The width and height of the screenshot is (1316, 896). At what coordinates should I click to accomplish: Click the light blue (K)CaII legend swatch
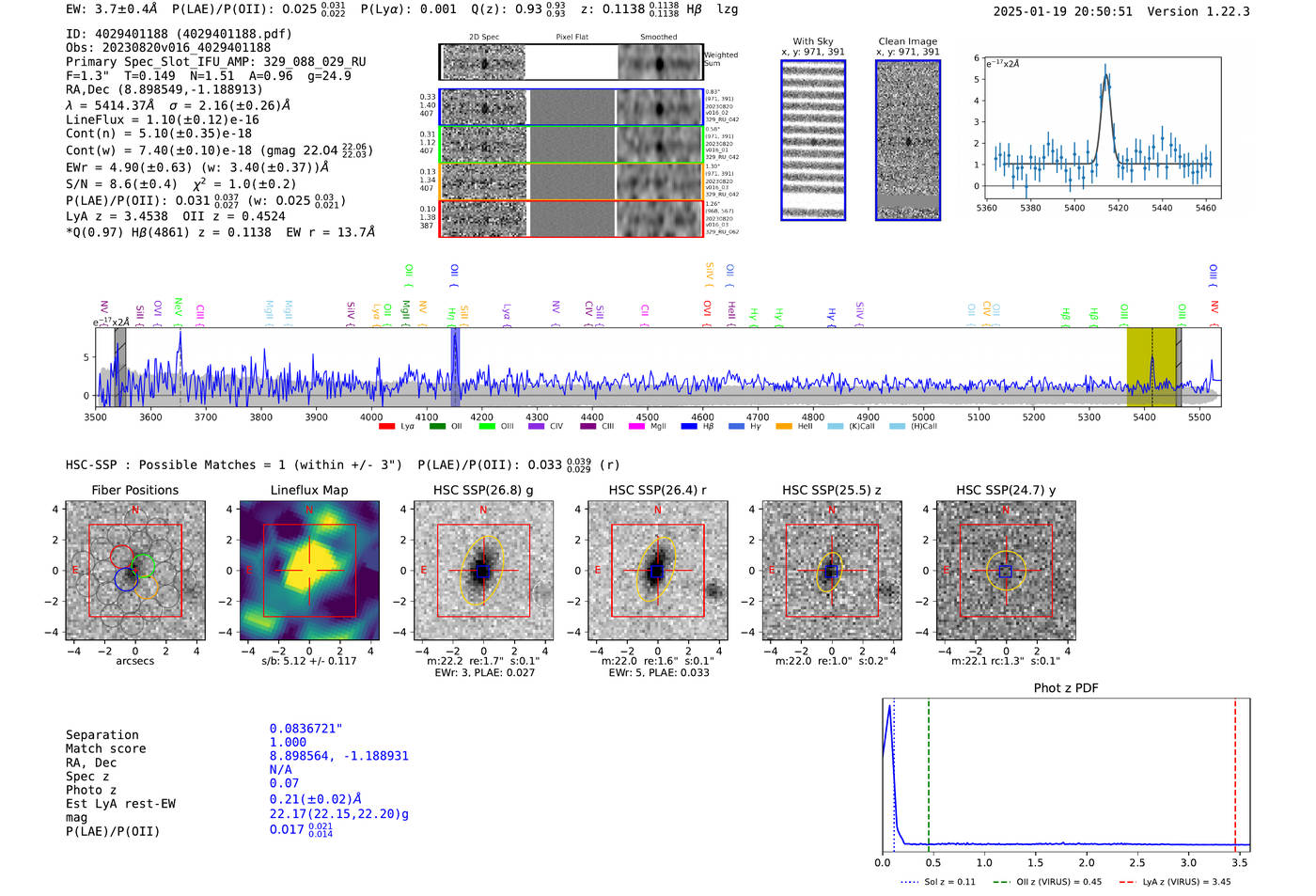tap(835, 427)
